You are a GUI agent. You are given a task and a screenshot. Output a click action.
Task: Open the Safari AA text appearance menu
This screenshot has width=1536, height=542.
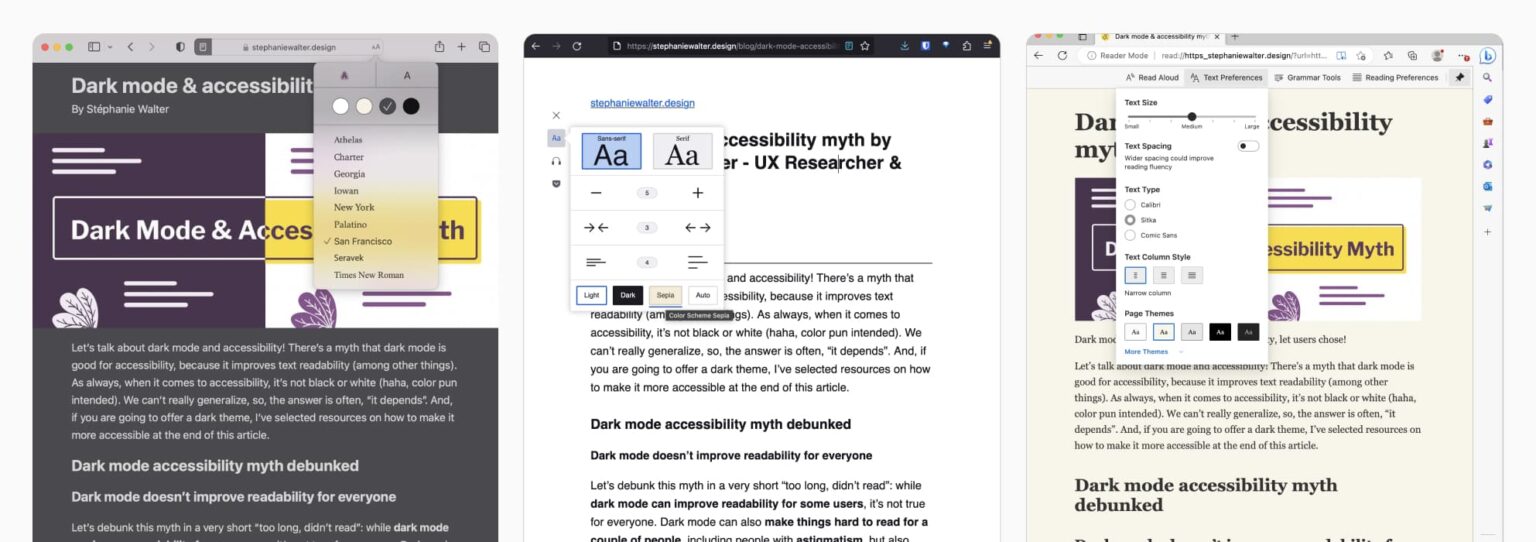coord(376,47)
